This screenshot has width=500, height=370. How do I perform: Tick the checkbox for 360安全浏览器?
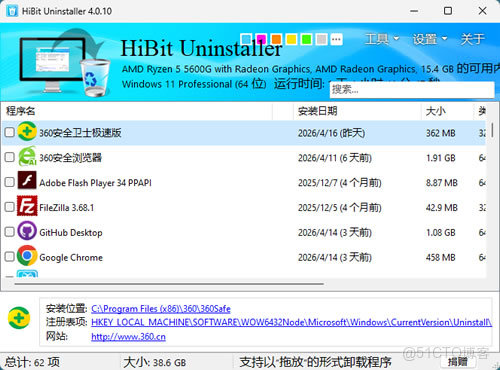click(x=9, y=157)
